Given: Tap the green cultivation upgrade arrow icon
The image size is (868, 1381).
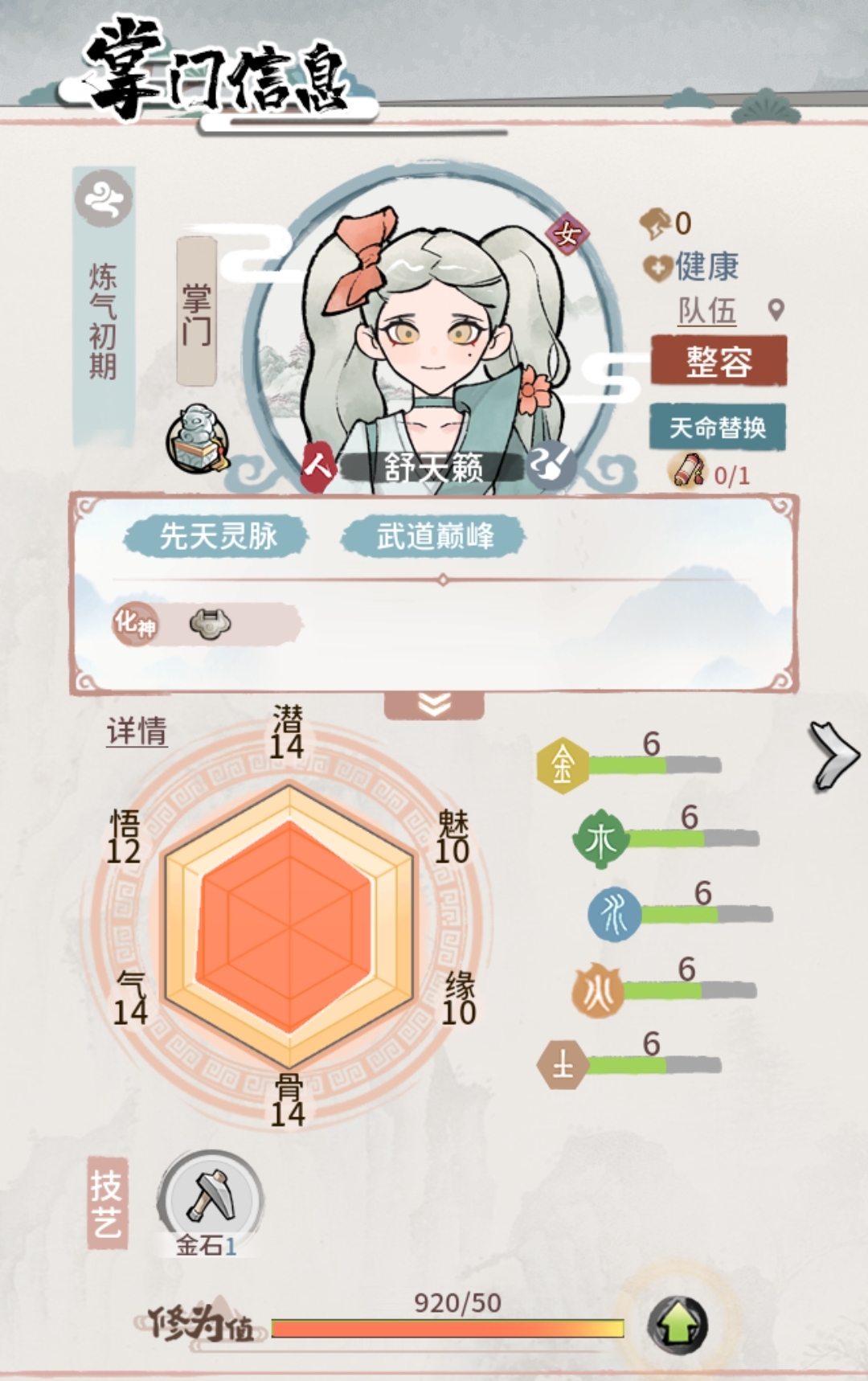Looking at the screenshot, I should (678, 1325).
